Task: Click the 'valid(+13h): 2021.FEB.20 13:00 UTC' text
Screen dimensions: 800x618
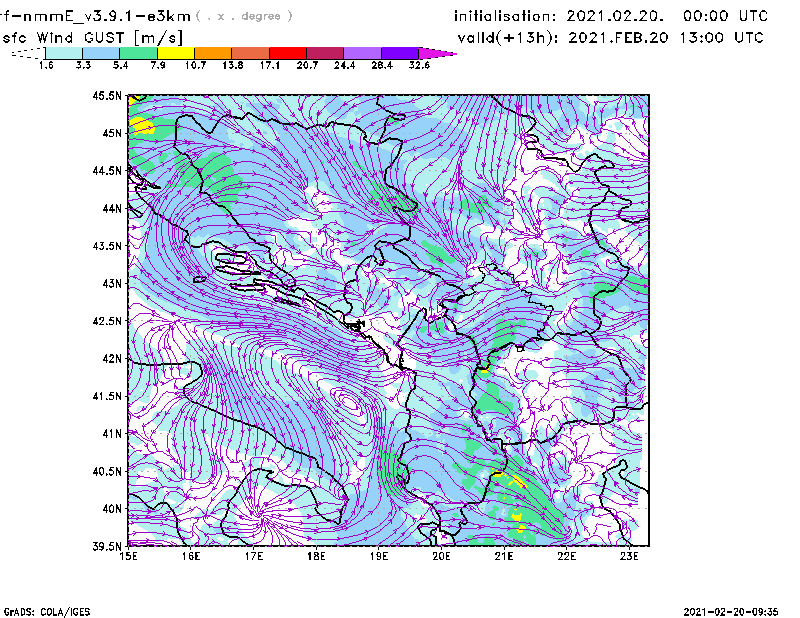Action: pos(610,38)
